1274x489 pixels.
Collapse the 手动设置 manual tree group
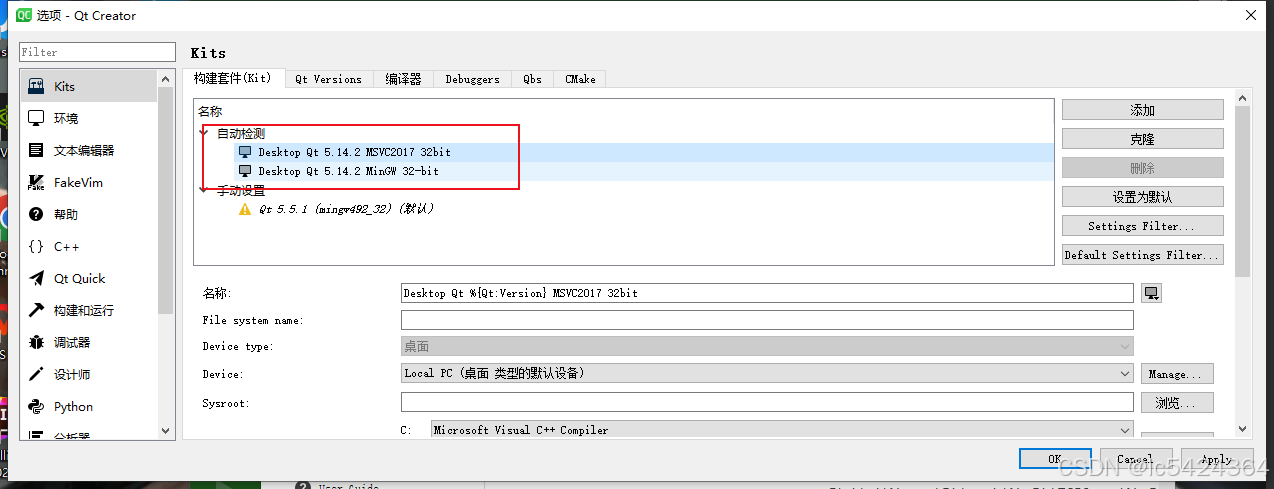click(205, 190)
